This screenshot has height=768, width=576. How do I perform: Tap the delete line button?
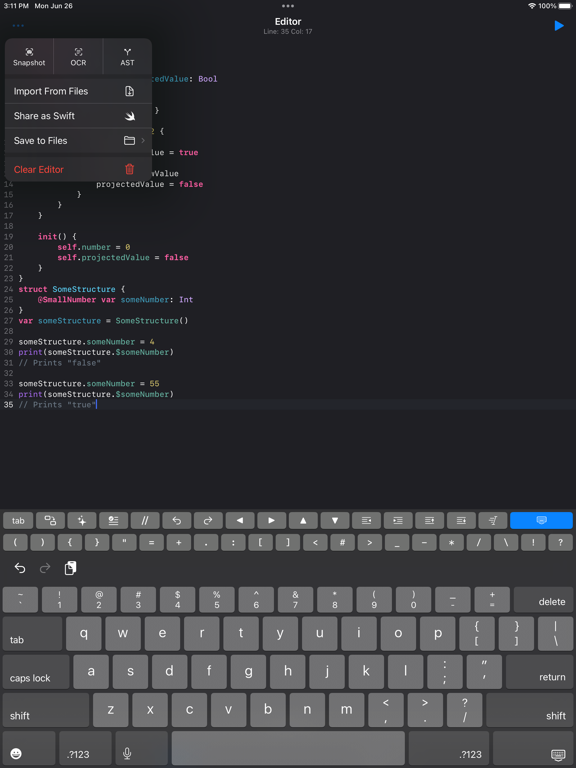[493, 520]
